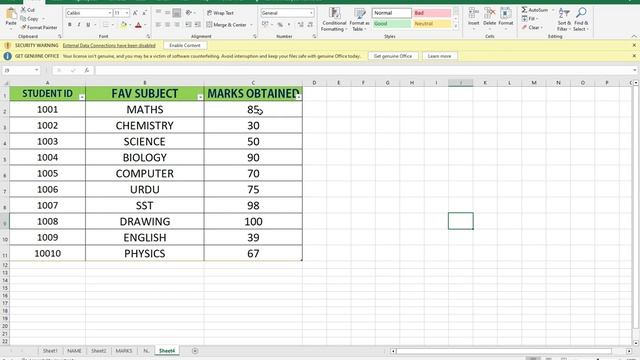
Task: Toggle Middle Align vertical alignment
Action: [x=167, y=13]
